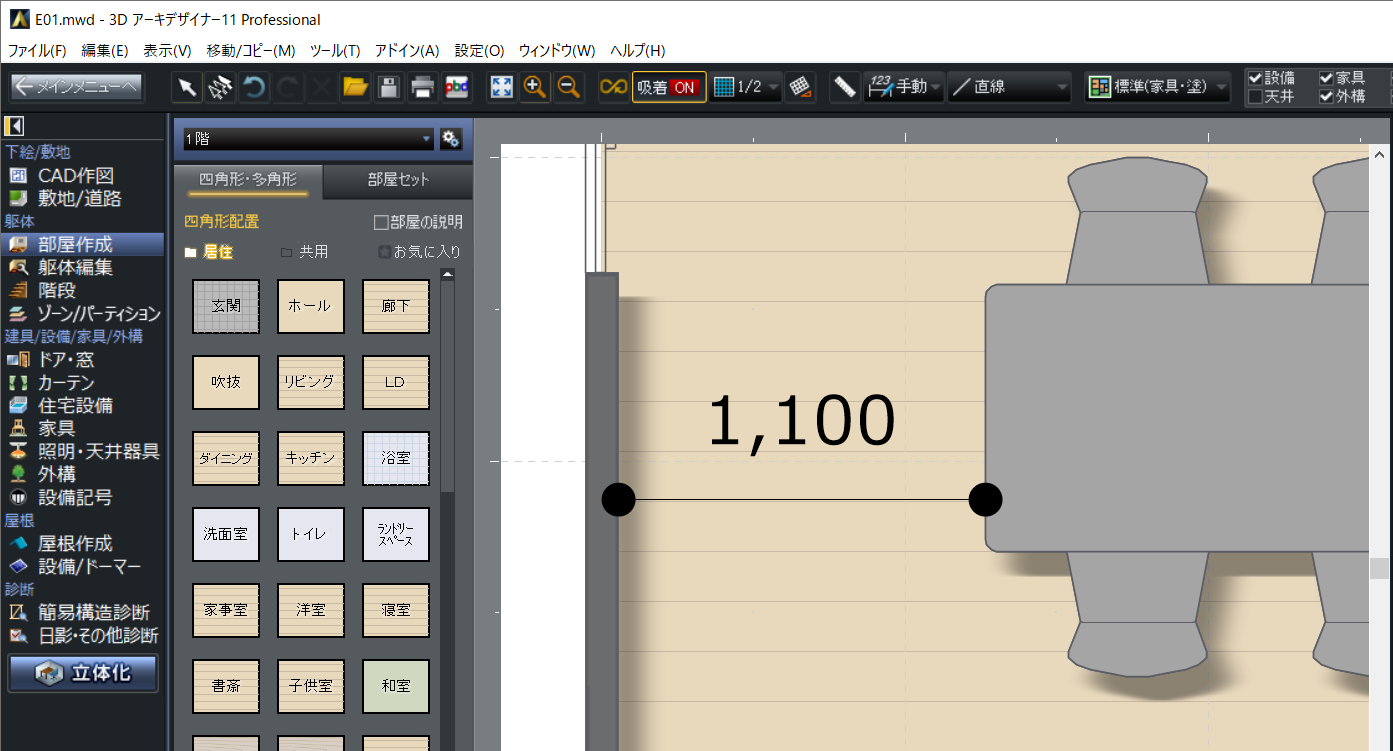
Task: Uncheck the 設備 display checkbox
Action: tap(1255, 78)
